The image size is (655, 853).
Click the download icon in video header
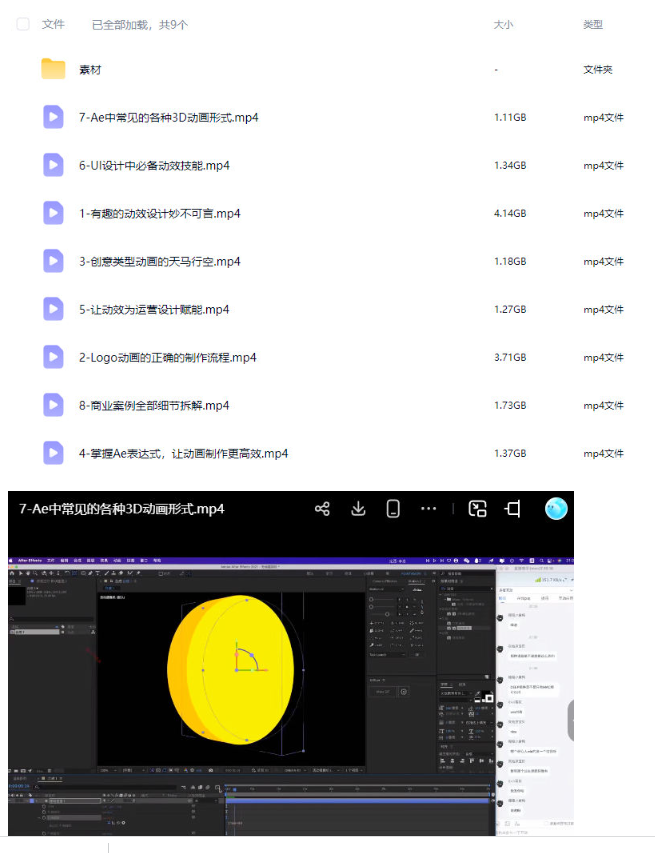point(358,509)
